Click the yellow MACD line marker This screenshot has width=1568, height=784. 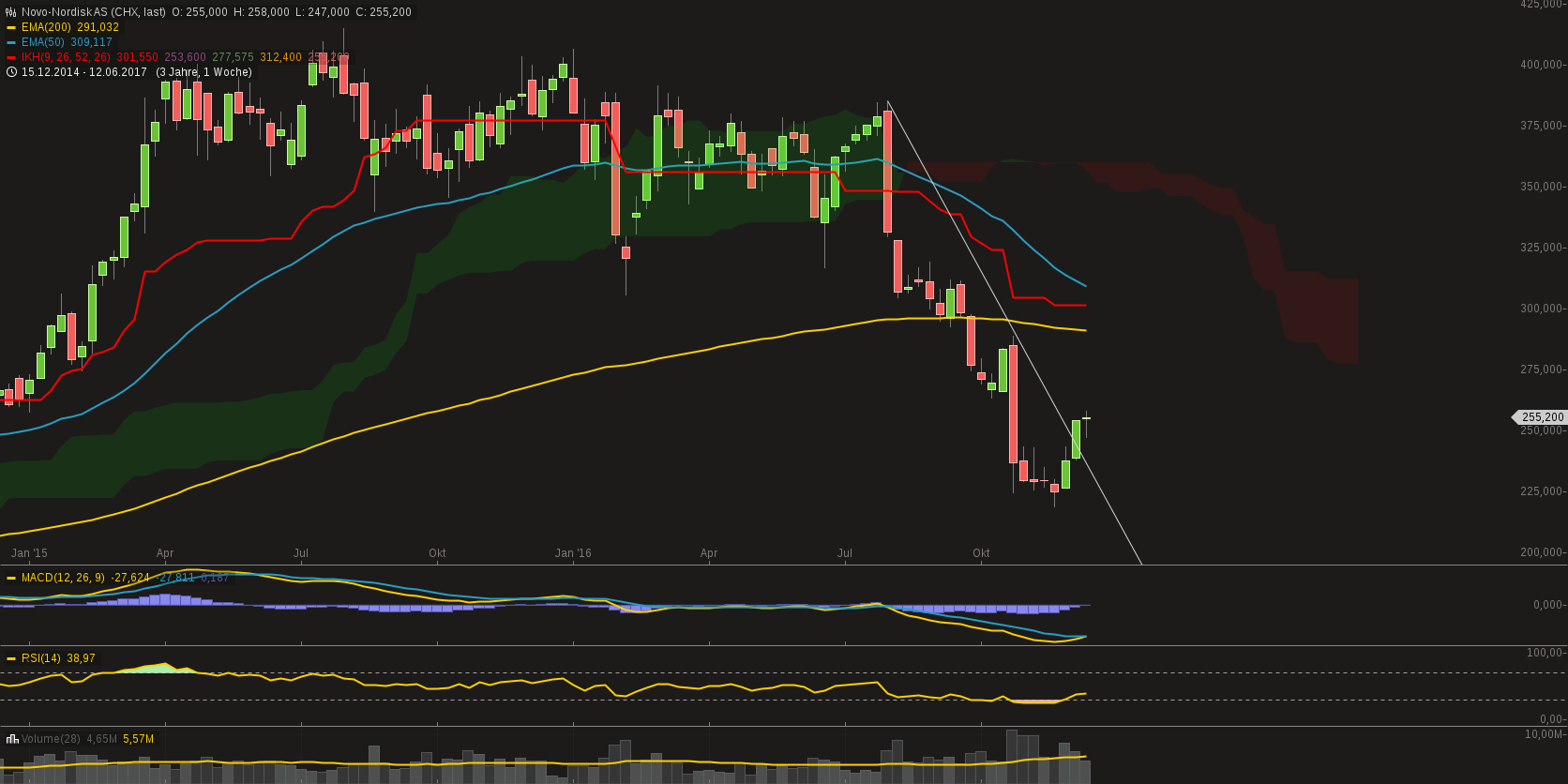11,578
